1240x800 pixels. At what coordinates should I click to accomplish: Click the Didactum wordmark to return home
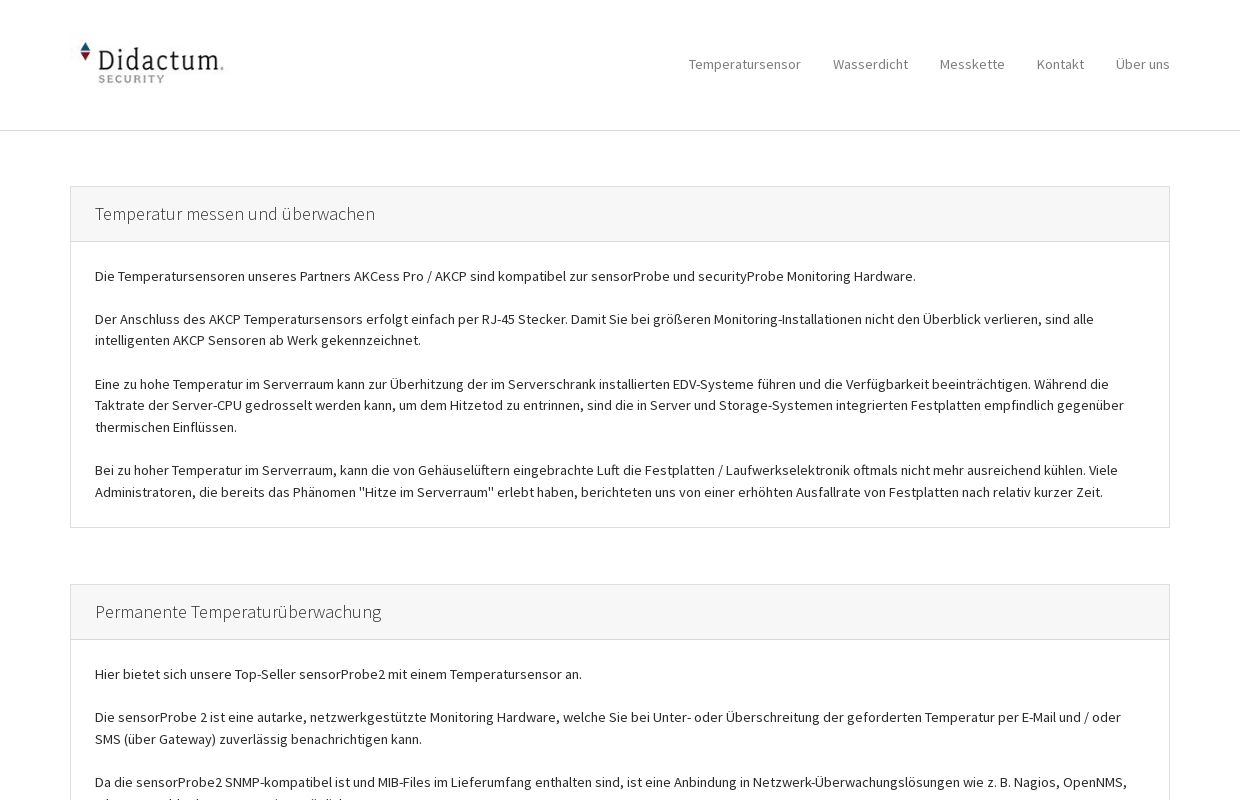160,61
